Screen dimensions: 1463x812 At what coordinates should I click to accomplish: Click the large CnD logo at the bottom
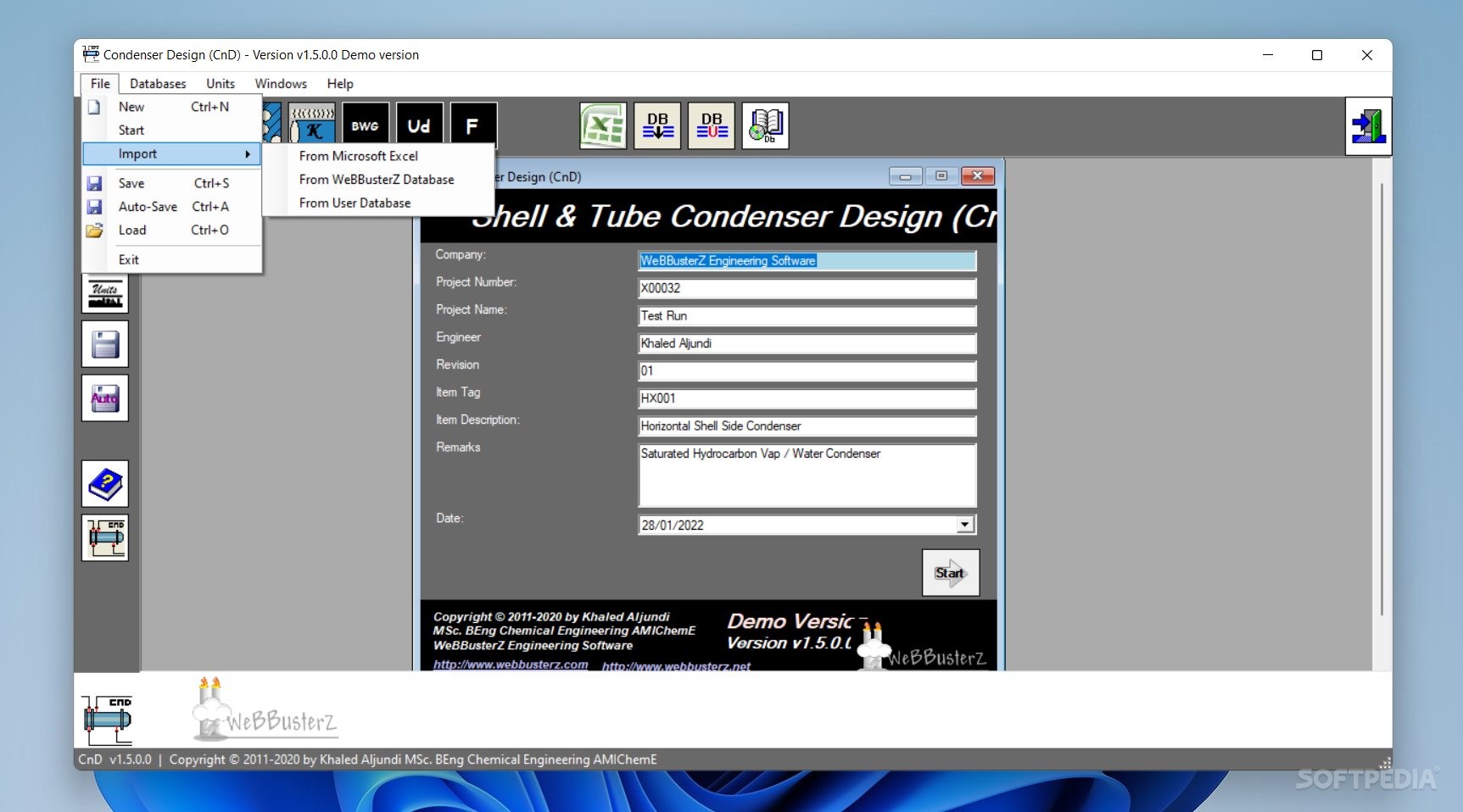(108, 720)
